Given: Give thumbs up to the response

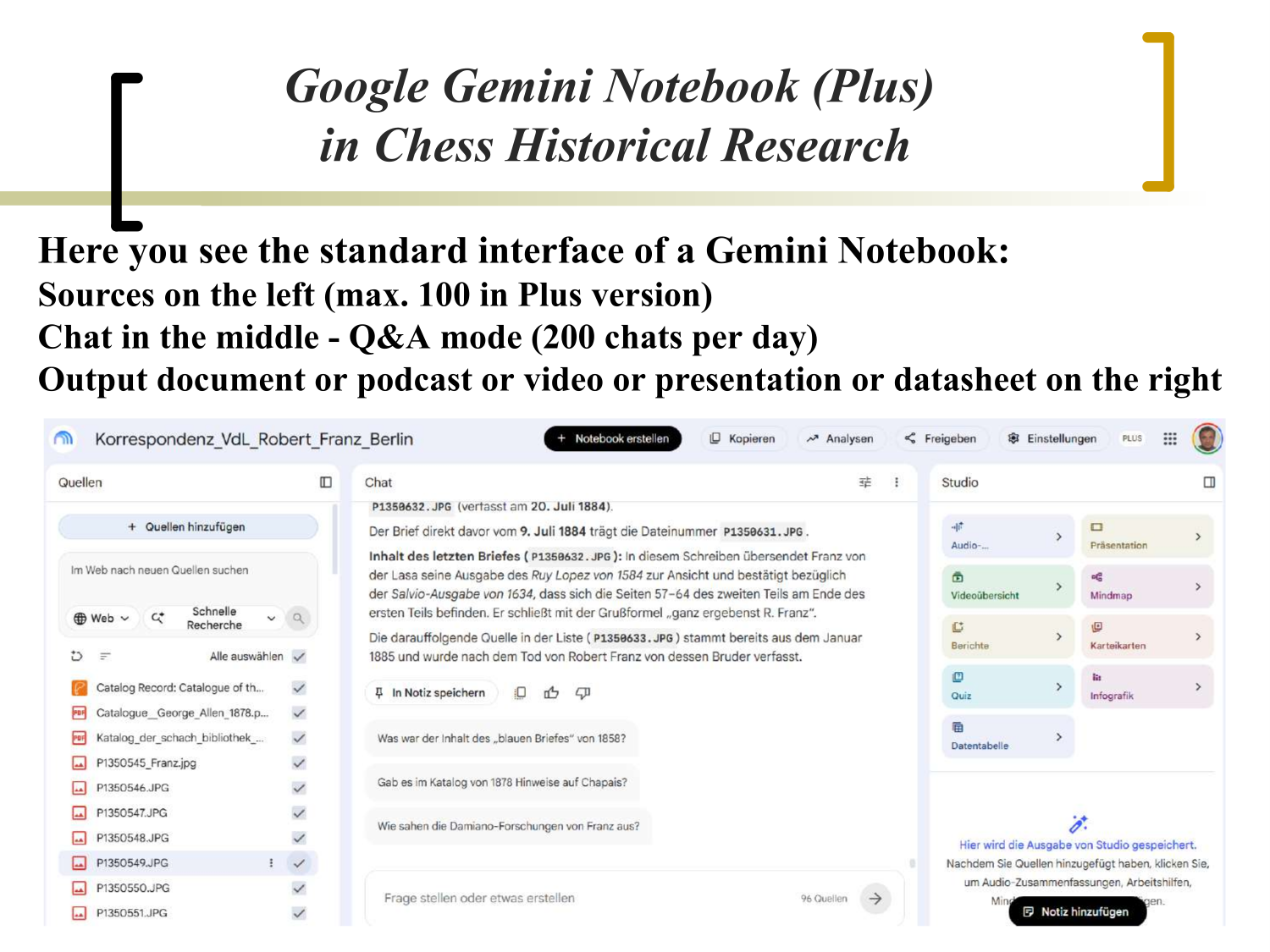Looking at the screenshot, I should click(552, 693).
